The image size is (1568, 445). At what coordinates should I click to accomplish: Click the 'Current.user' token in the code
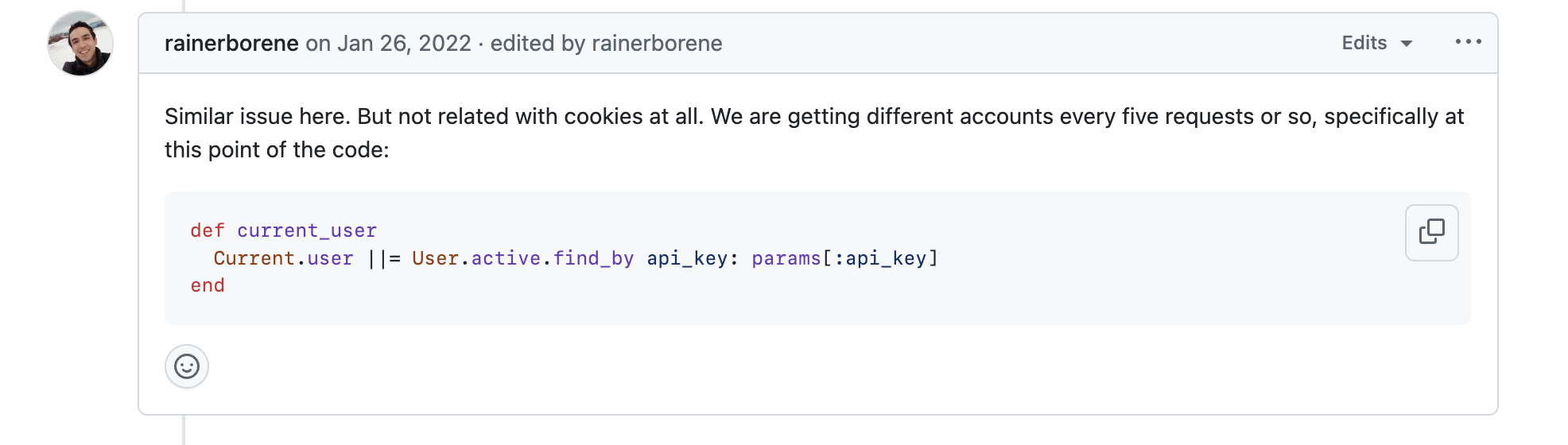(x=283, y=258)
